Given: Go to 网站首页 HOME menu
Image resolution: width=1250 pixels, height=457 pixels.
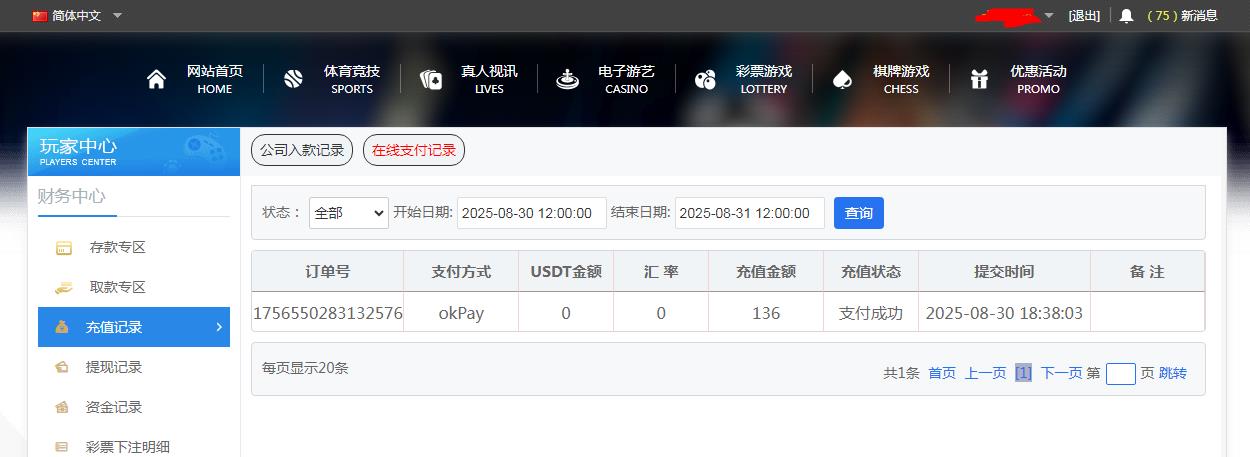Looking at the screenshot, I should tap(214, 80).
